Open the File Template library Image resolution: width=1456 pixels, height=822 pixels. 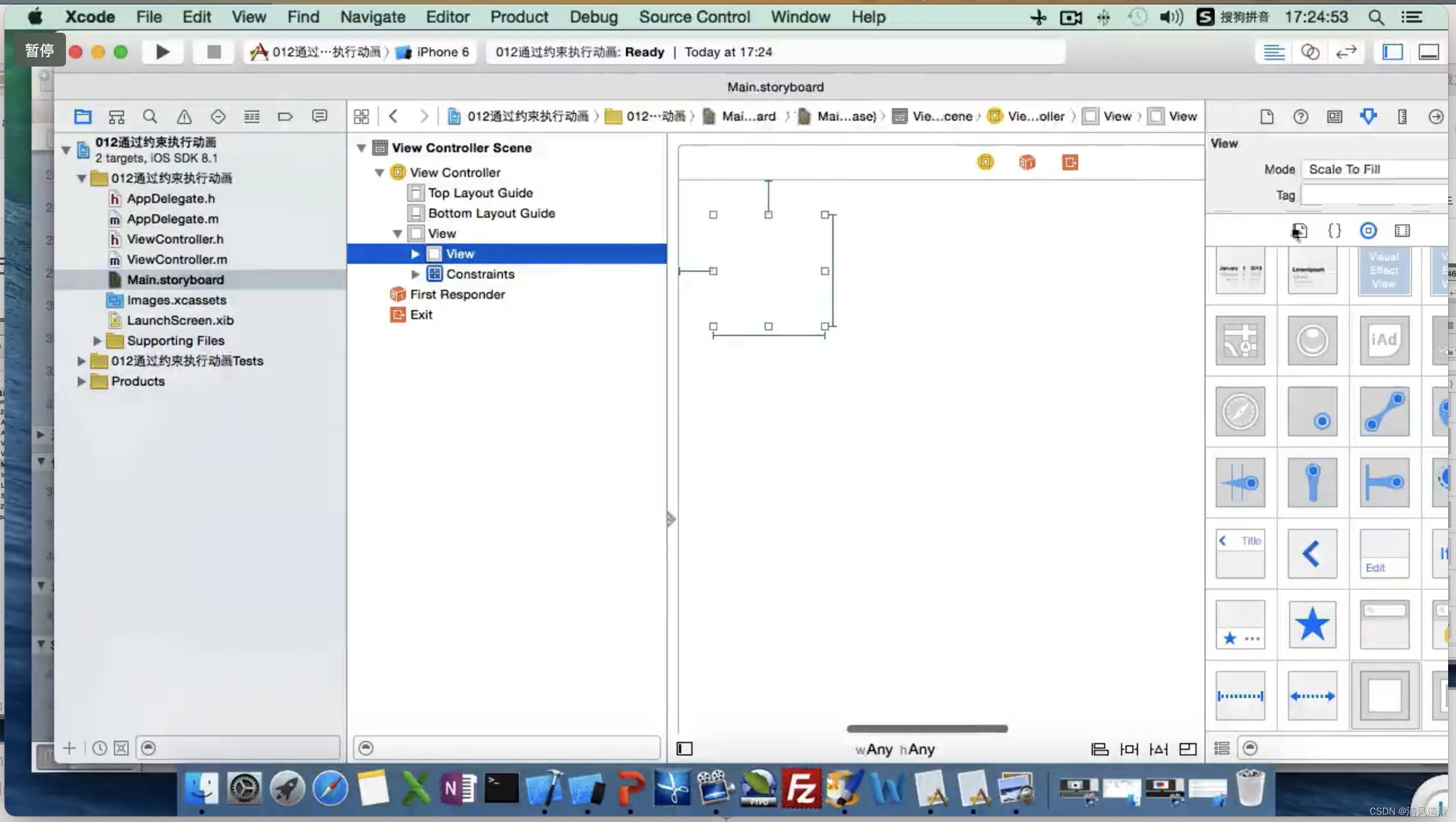point(1299,231)
